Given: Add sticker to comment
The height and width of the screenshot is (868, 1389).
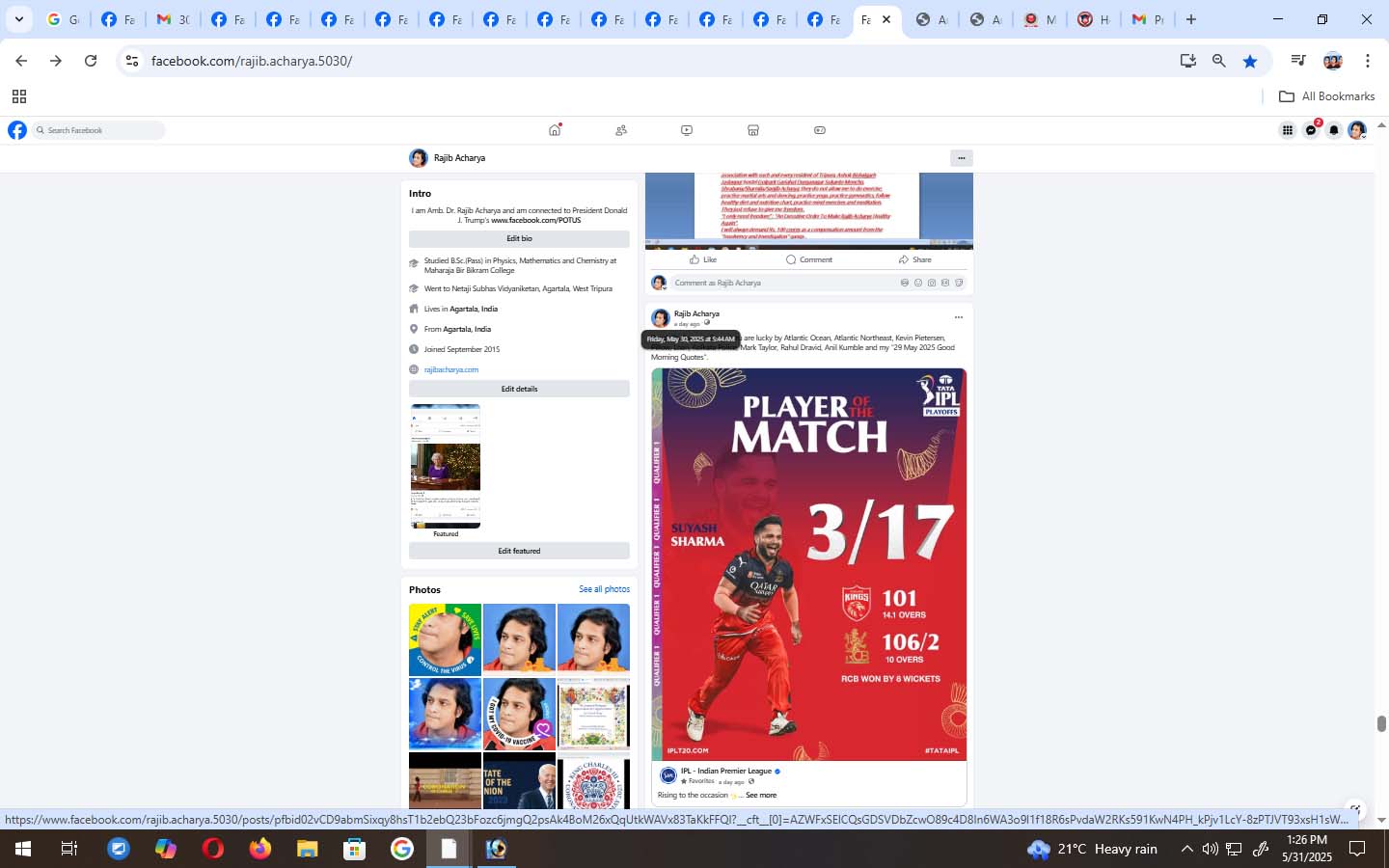Looking at the screenshot, I should (959, 283).
